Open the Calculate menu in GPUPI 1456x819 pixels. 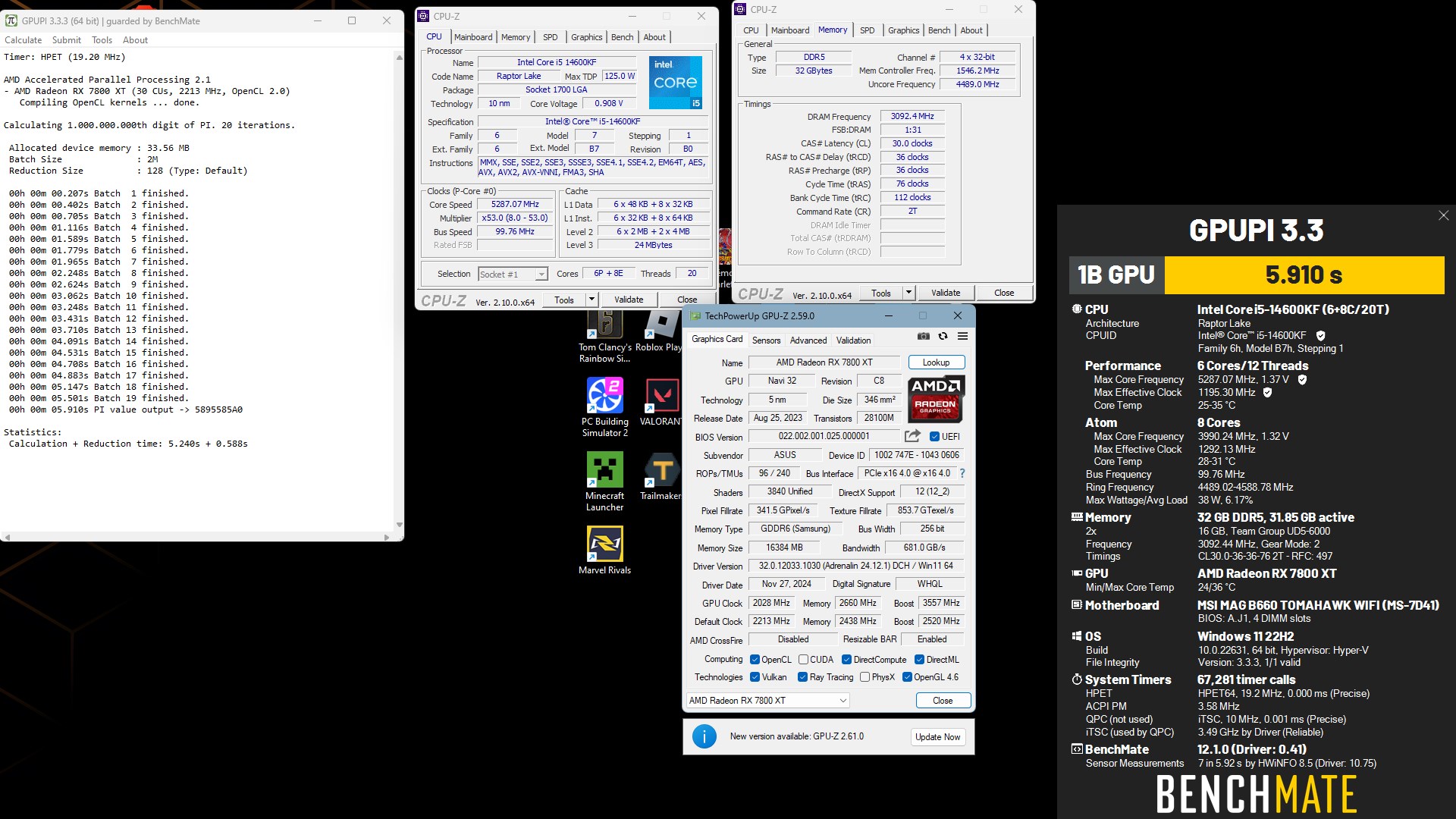pyautogui.click(x=24, y=40)
